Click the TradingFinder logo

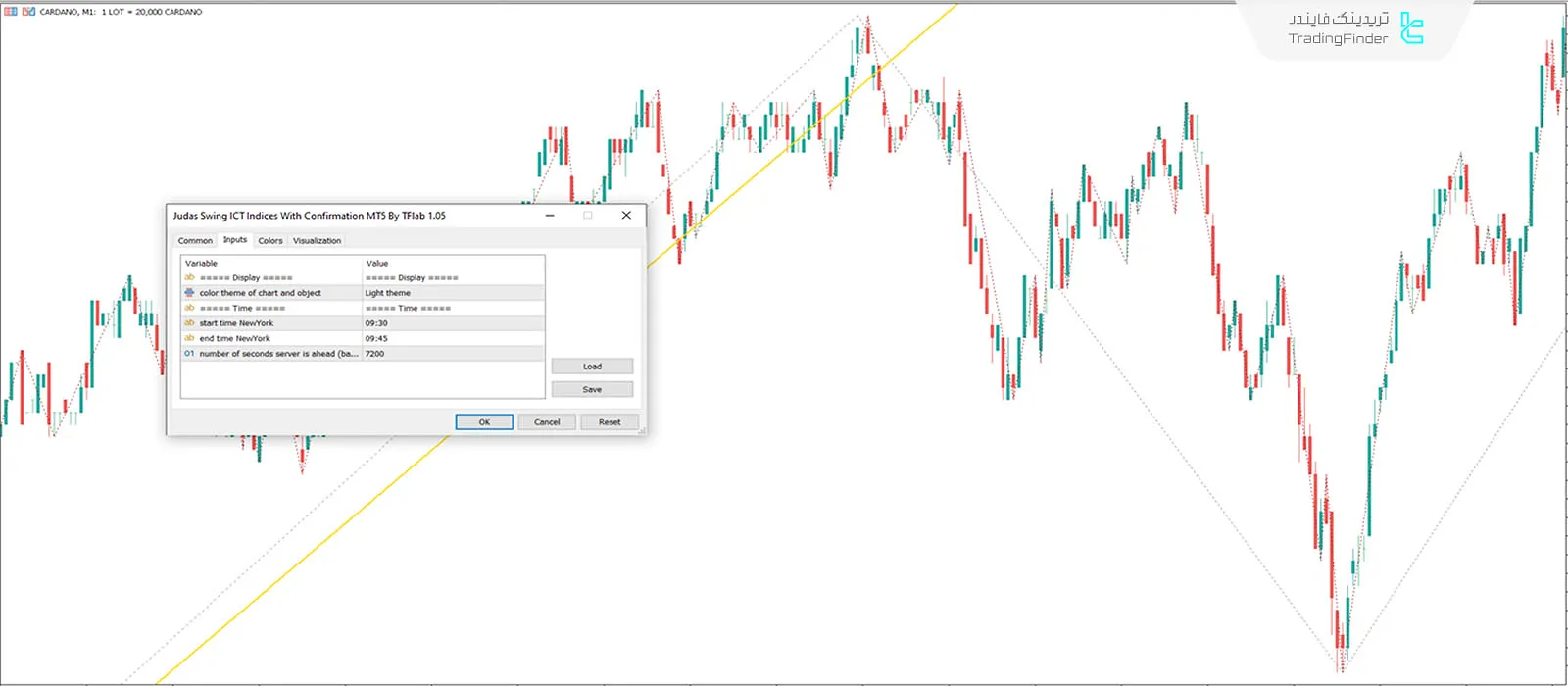click(x=1411, y=29)
